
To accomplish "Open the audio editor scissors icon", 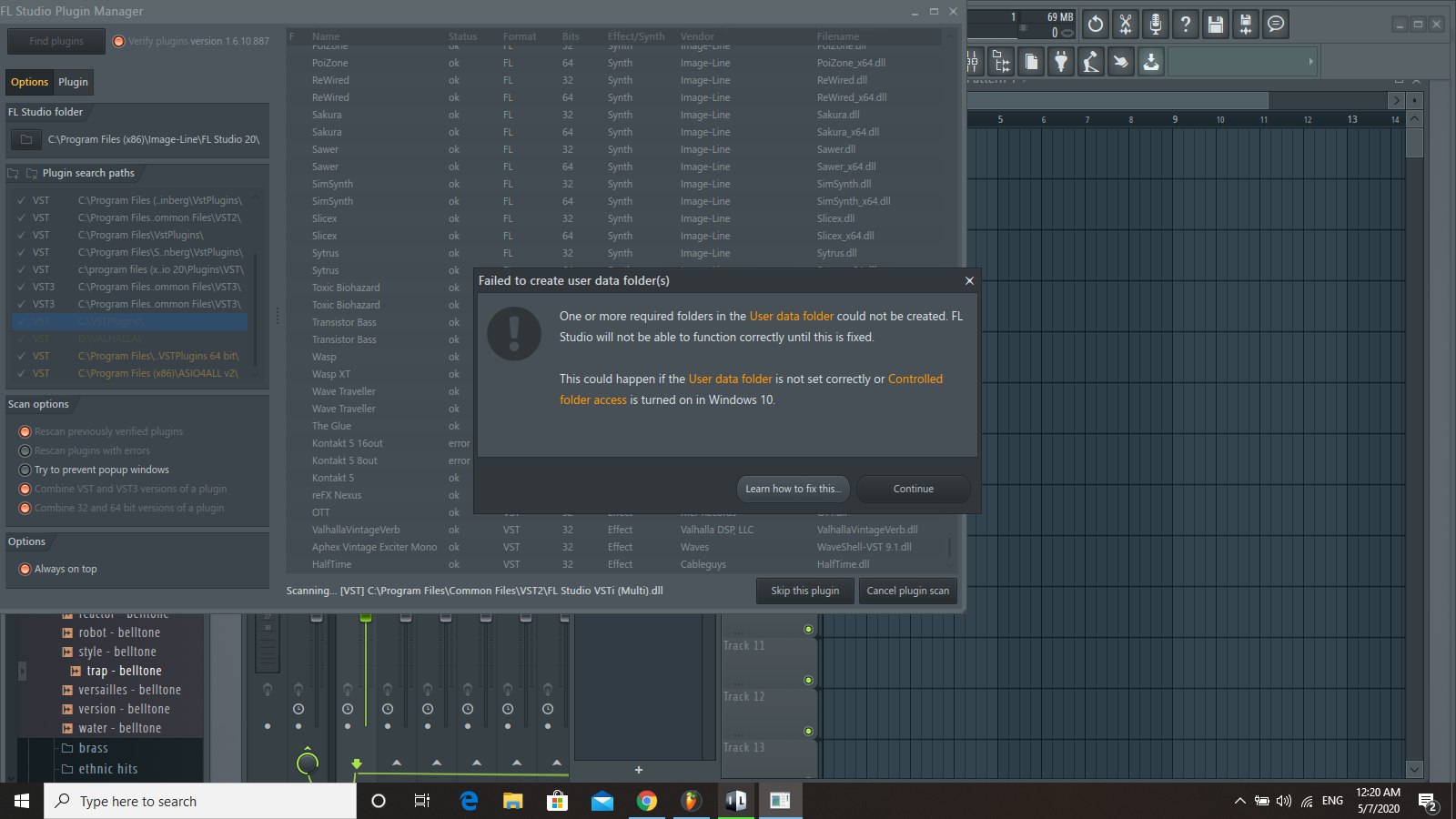I will [x=1126, y=25].
